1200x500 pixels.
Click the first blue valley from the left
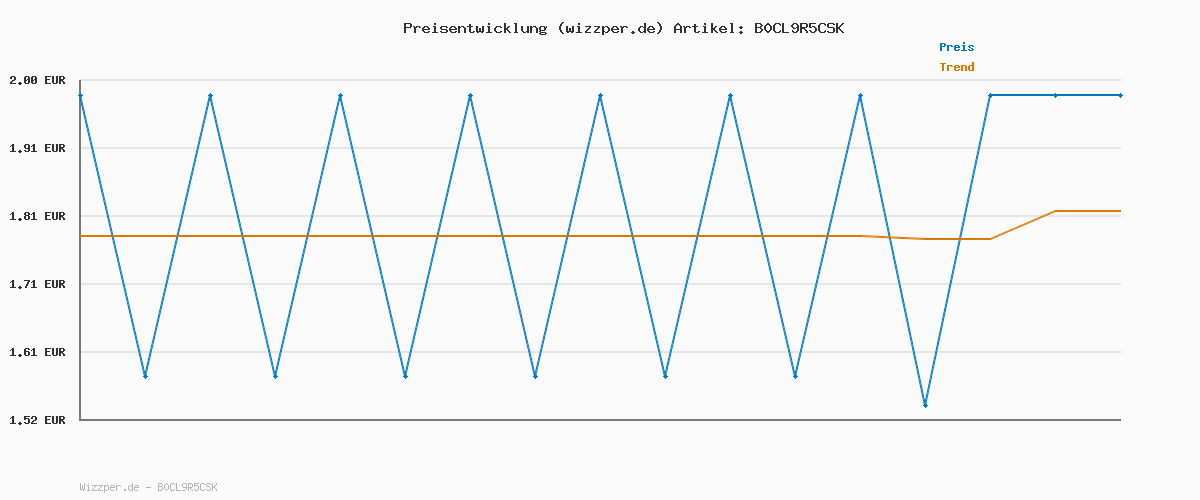coord(145,376)
